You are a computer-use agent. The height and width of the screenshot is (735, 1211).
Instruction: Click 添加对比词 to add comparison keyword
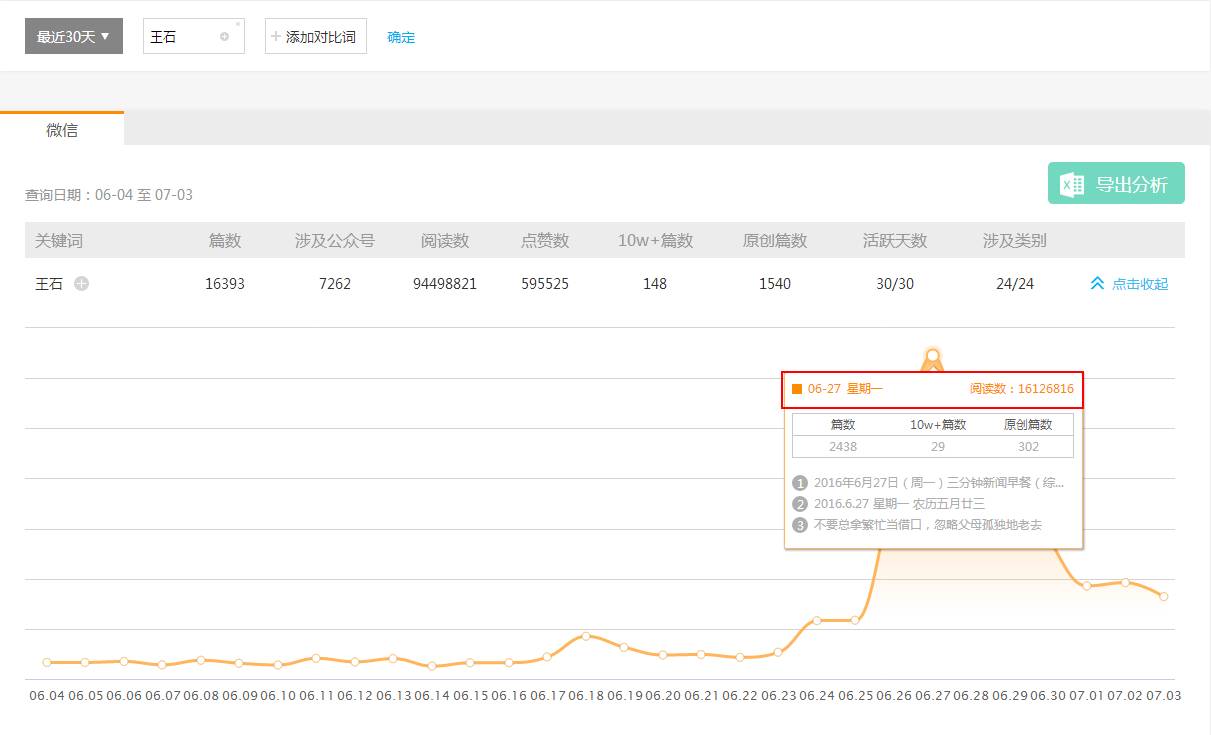coord(315,37)
